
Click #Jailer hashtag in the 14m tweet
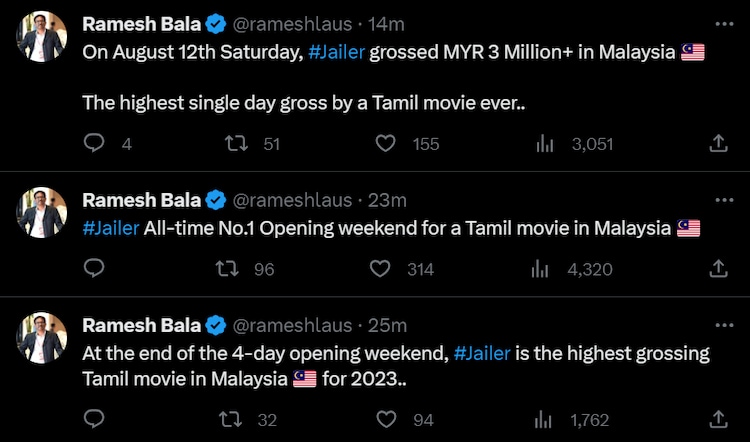pos(336,53)
